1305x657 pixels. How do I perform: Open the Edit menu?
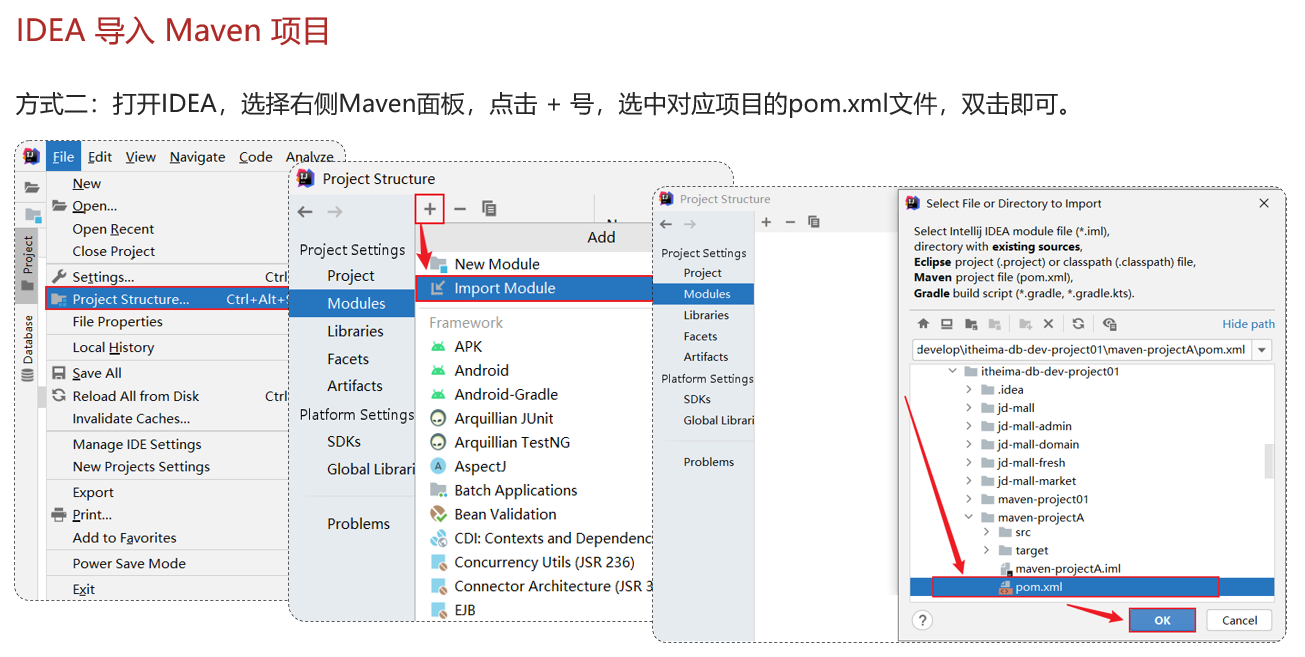(x=100, y=157)
